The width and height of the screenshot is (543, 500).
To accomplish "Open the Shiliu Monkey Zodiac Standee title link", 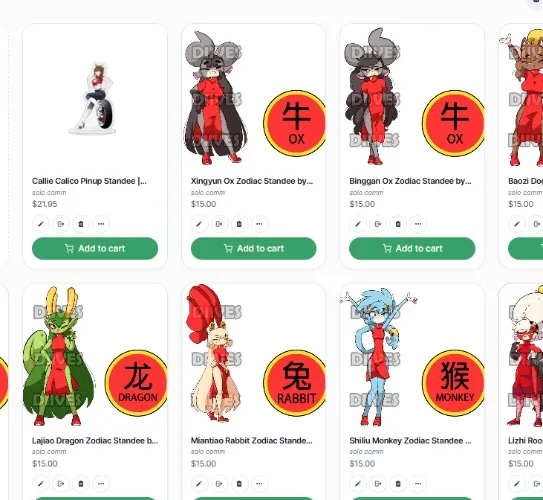I will [410, 440].
